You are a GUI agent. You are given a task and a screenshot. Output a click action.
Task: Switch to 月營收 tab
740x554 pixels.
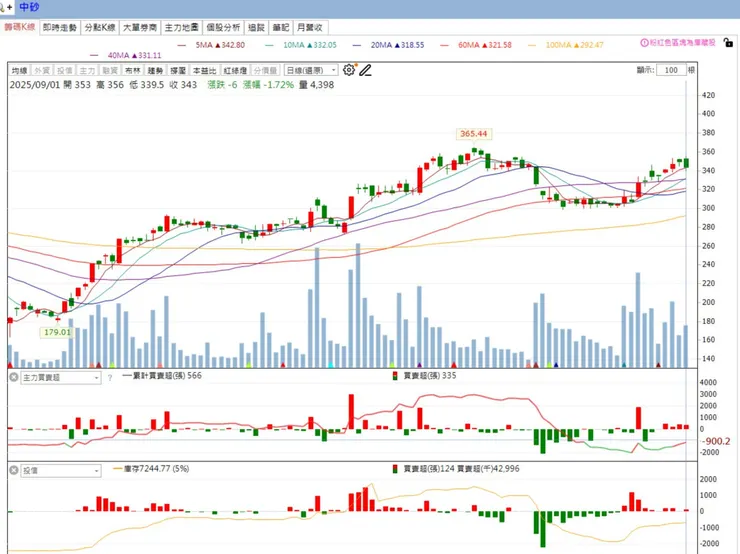[310, 27]
